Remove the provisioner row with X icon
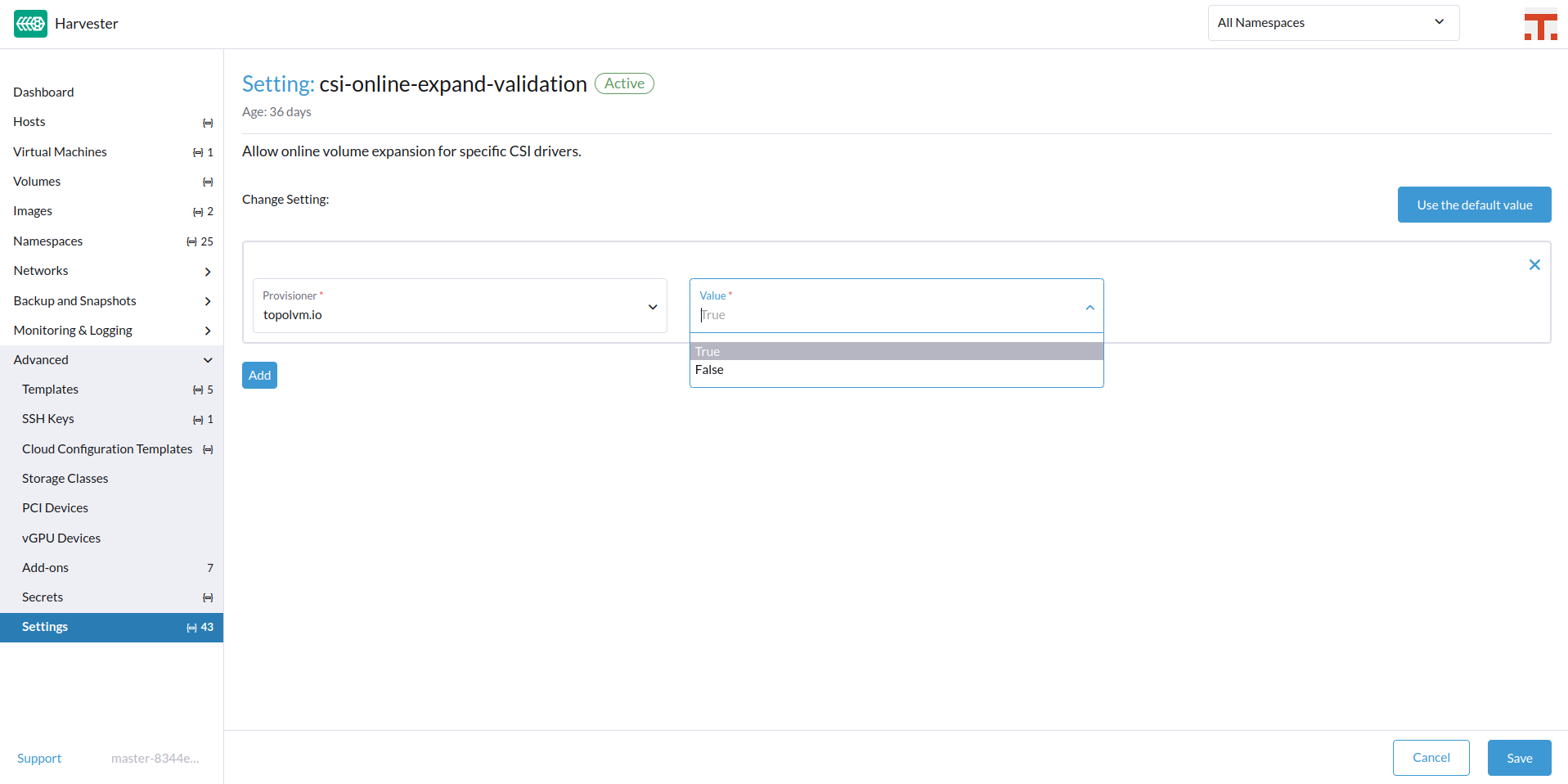Screen dimensions: 1568x784 point(1534,264)
